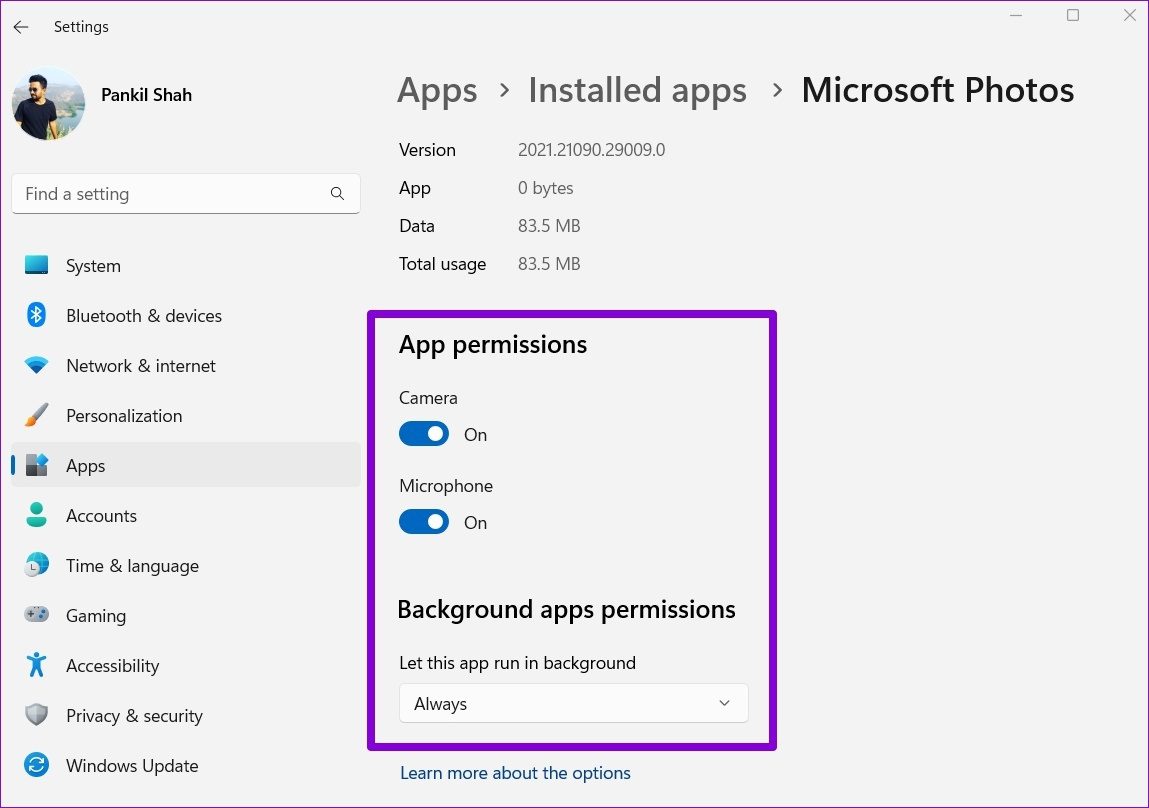The width and height of the screenshot is (1149, 808).
Task: Disable Microphone access for Photos
Action: pos(423,521)
